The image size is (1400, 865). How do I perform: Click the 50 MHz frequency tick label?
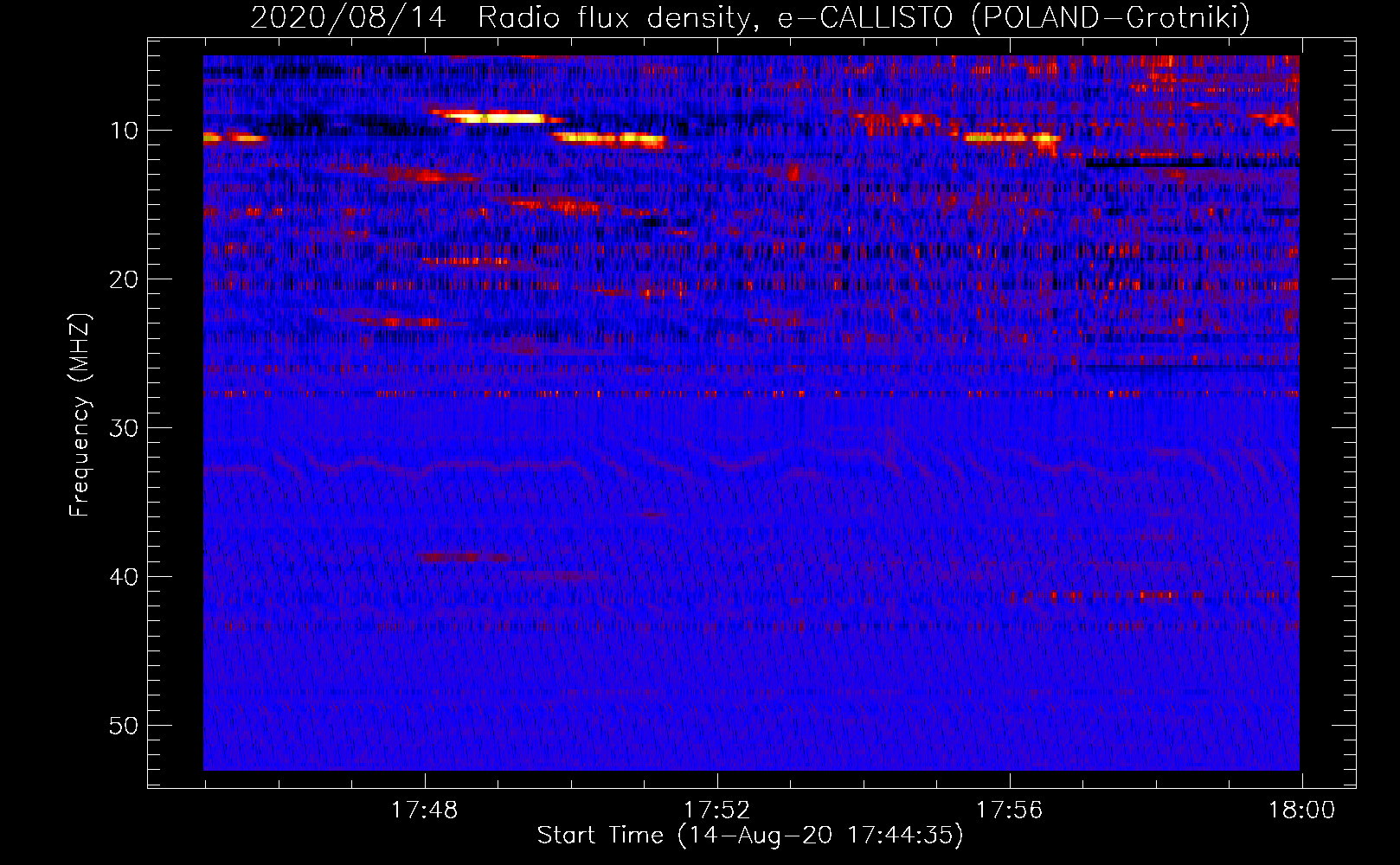124,726
